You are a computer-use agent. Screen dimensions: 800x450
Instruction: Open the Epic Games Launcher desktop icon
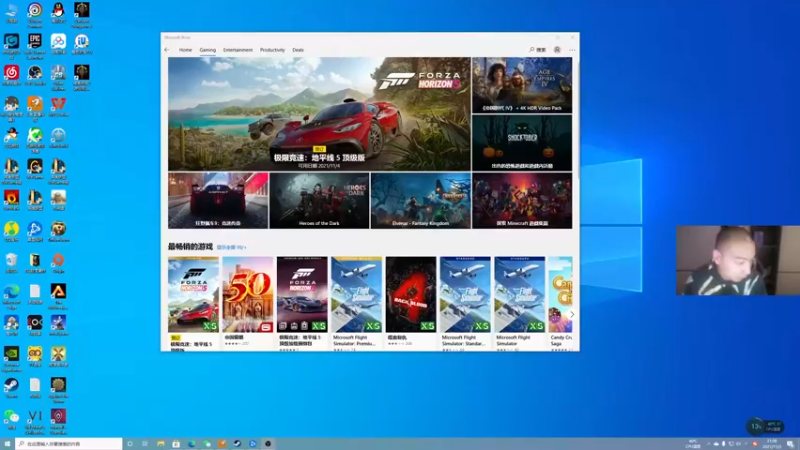[x=35, y=45]
